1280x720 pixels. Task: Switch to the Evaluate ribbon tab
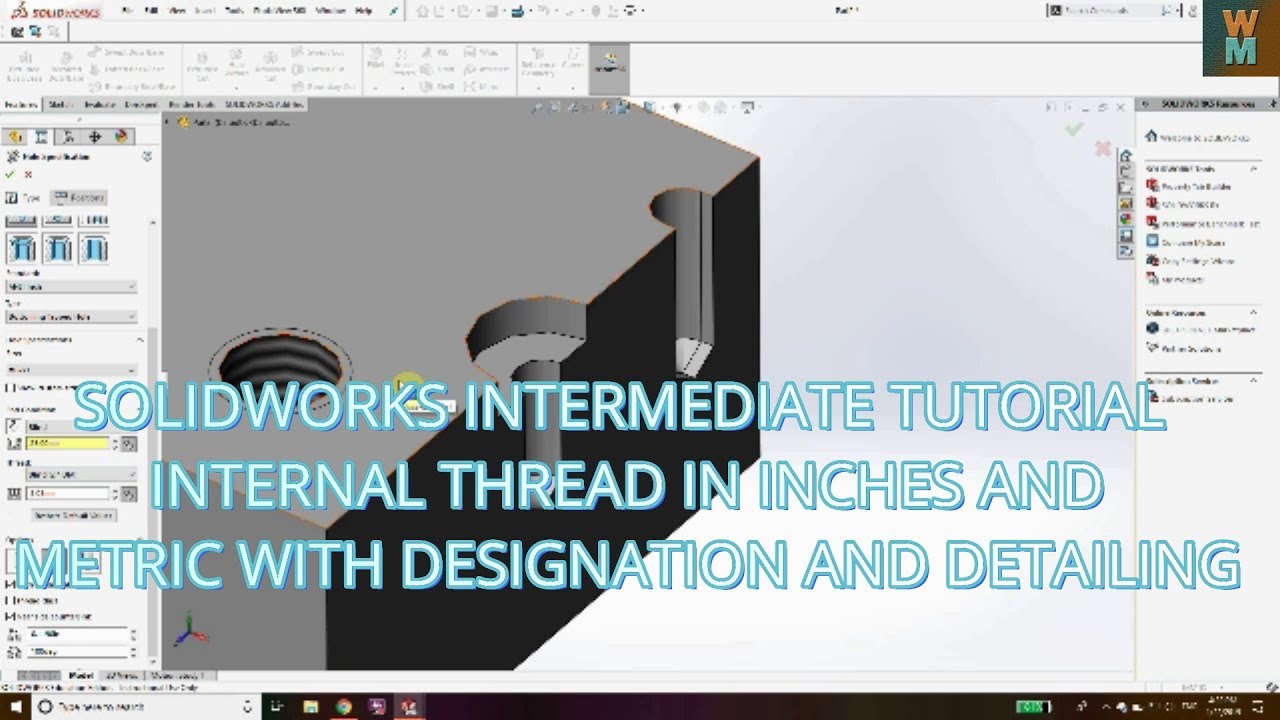(99, 104)
